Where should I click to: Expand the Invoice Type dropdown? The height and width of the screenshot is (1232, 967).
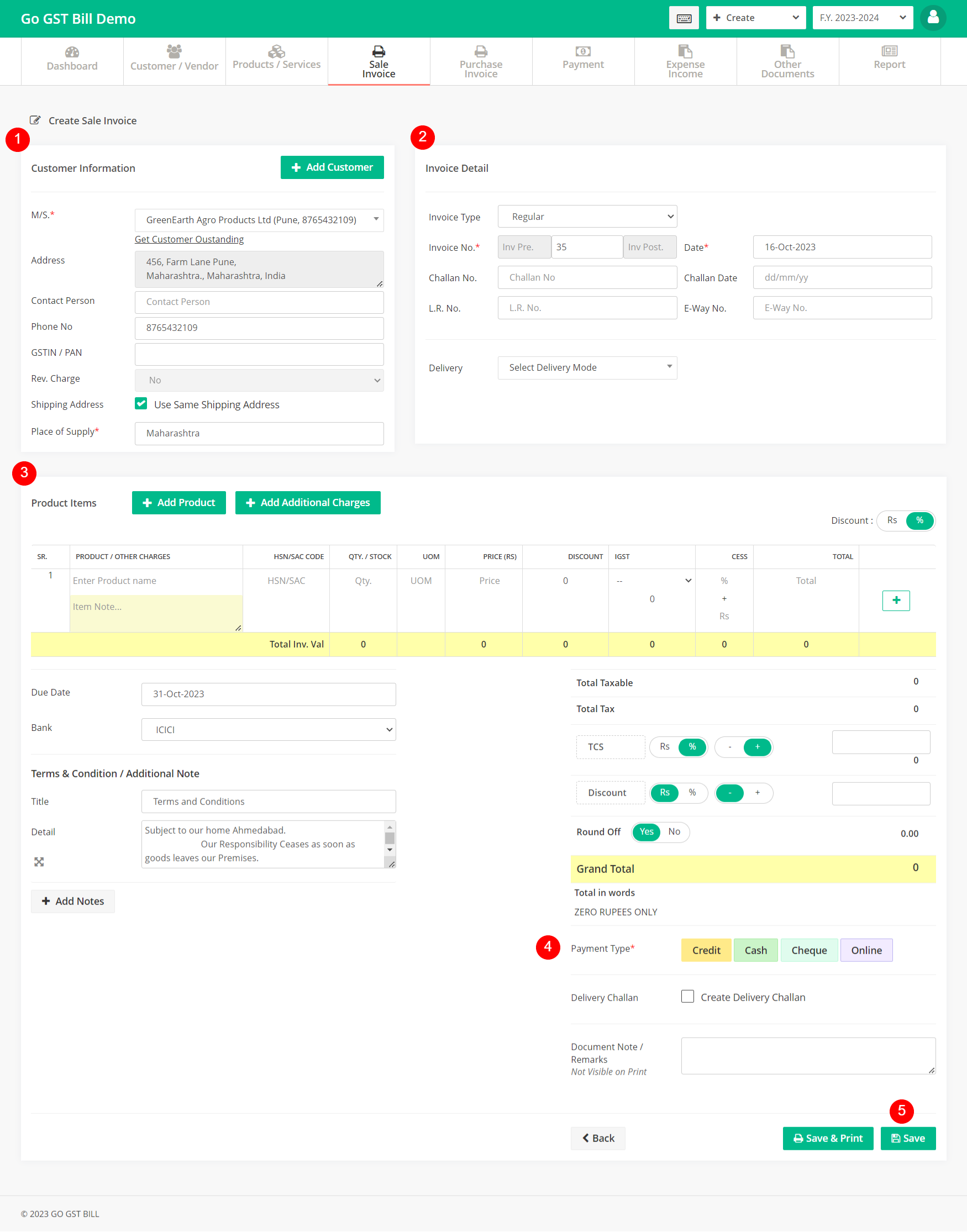click(587, 217)
